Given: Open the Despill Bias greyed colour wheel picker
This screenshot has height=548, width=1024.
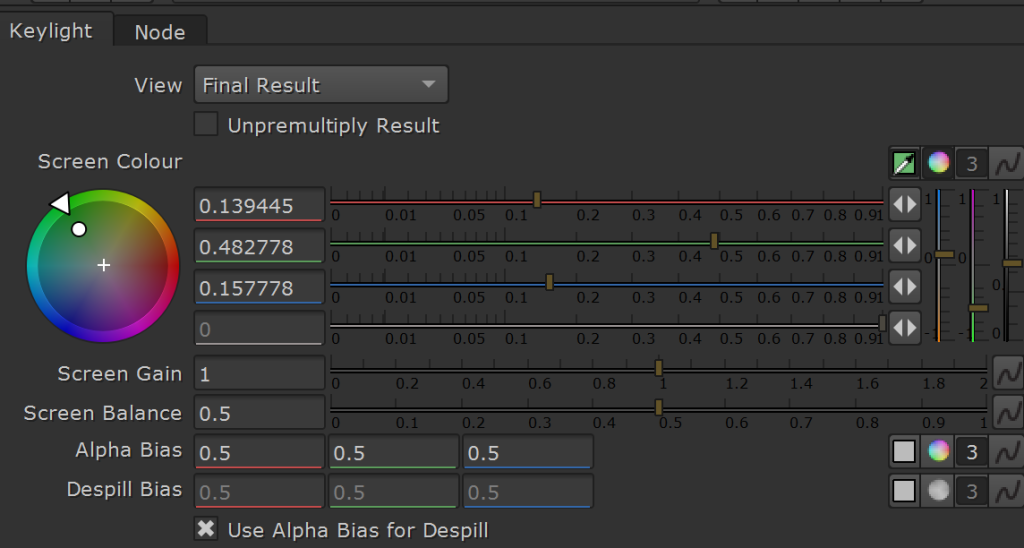Looking at the screenshot, I should 938,491.
